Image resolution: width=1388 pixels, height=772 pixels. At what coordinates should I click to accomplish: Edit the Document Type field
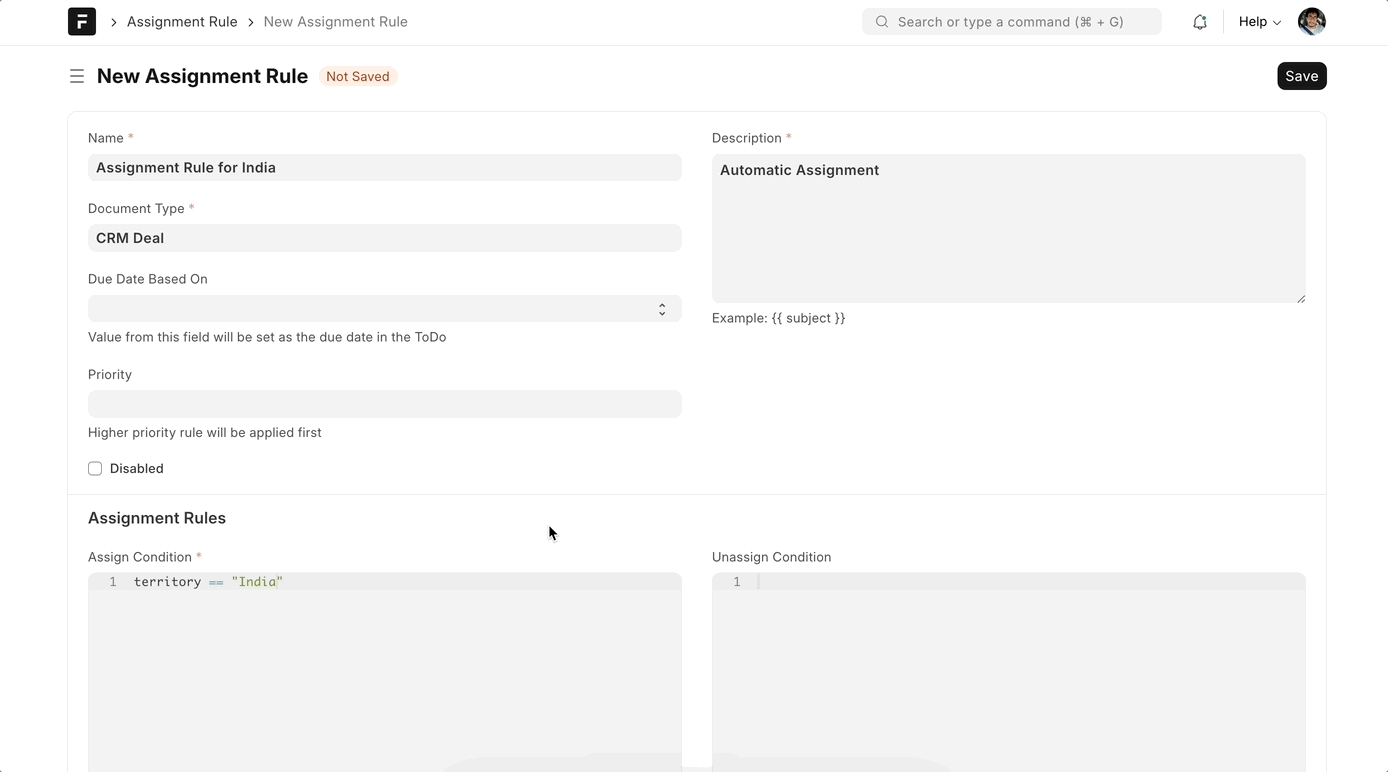[x=385, y=238]
